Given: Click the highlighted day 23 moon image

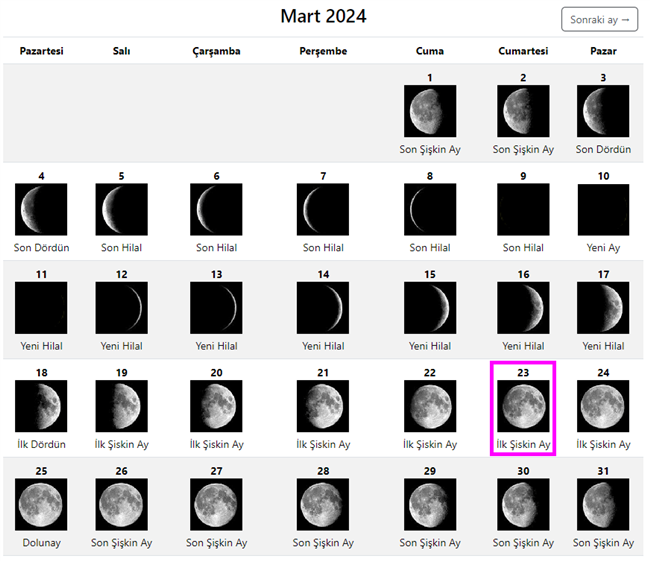Looking at the screenshot, I should point(523,406).
